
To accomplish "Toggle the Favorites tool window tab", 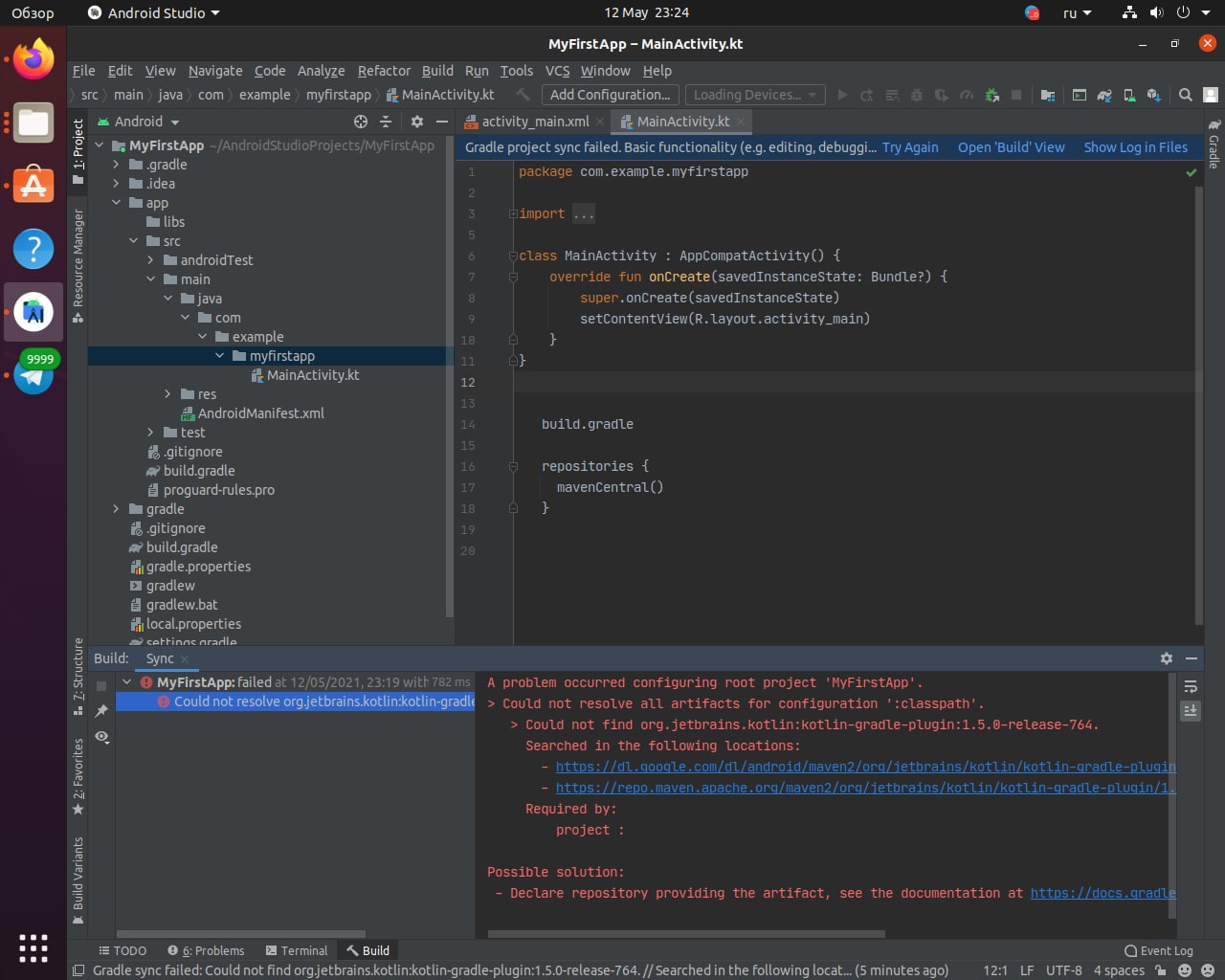I will 78,775.
